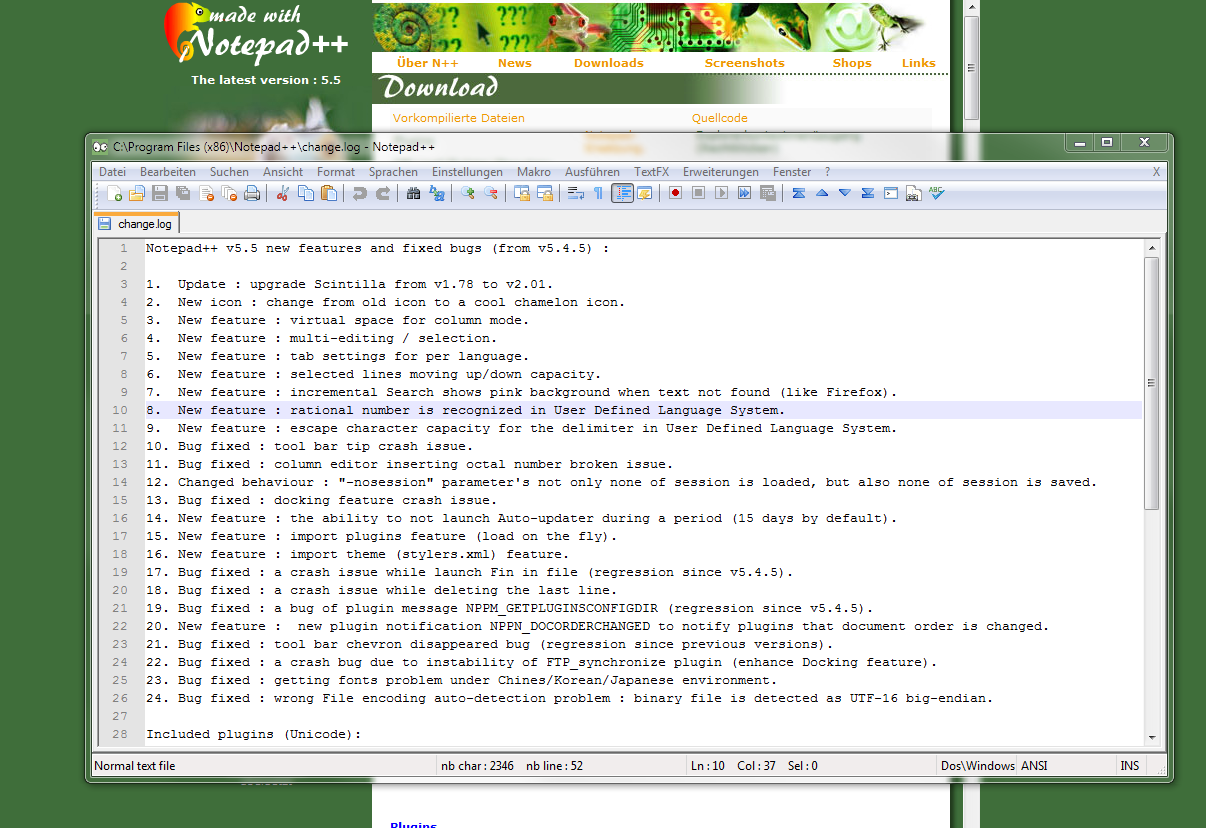Click the Zoom In magnifier icon
1206x828 pixels.
(467, 193)
